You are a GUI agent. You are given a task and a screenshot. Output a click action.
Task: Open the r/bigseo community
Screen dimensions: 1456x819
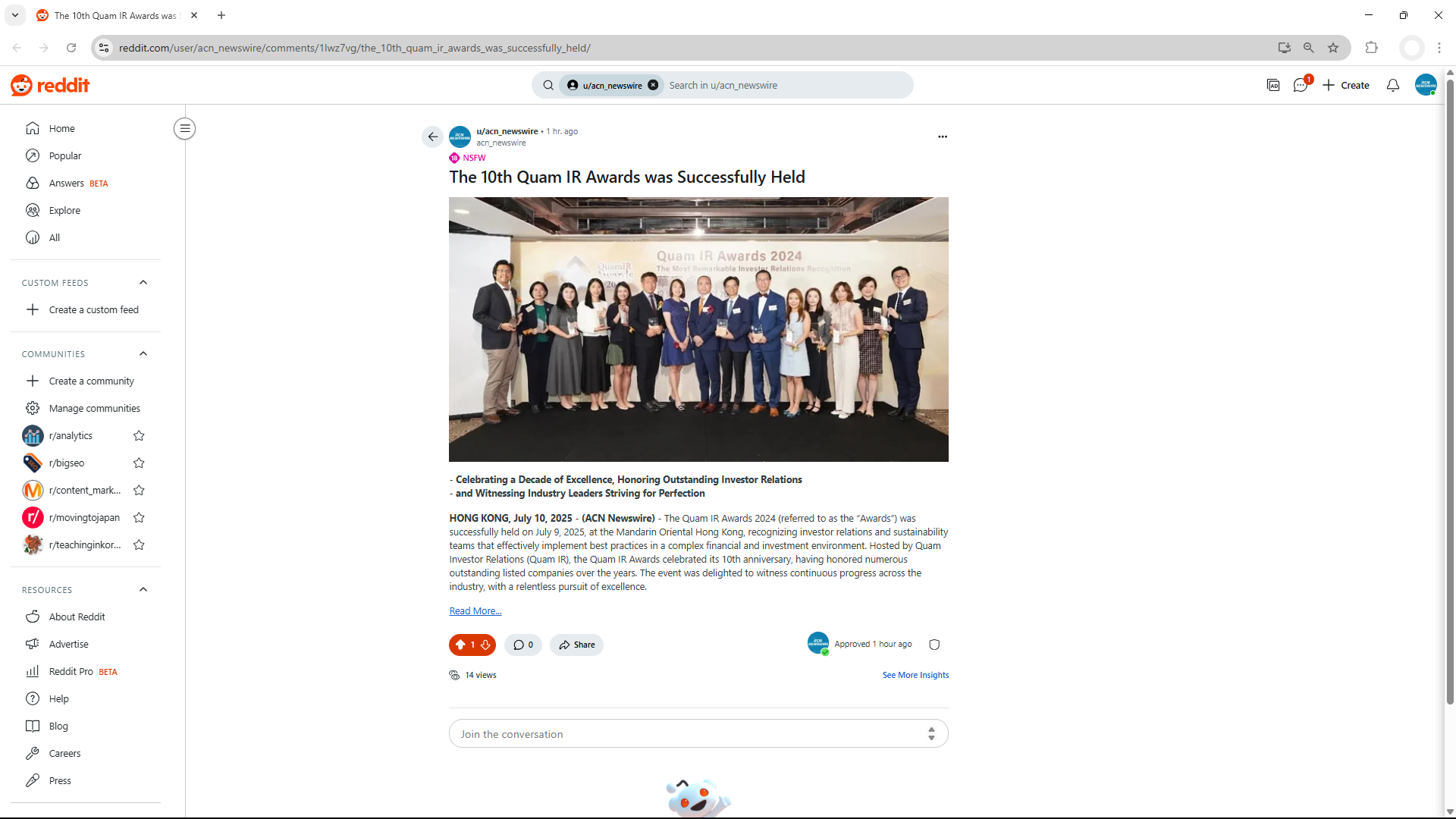[67, 463]
